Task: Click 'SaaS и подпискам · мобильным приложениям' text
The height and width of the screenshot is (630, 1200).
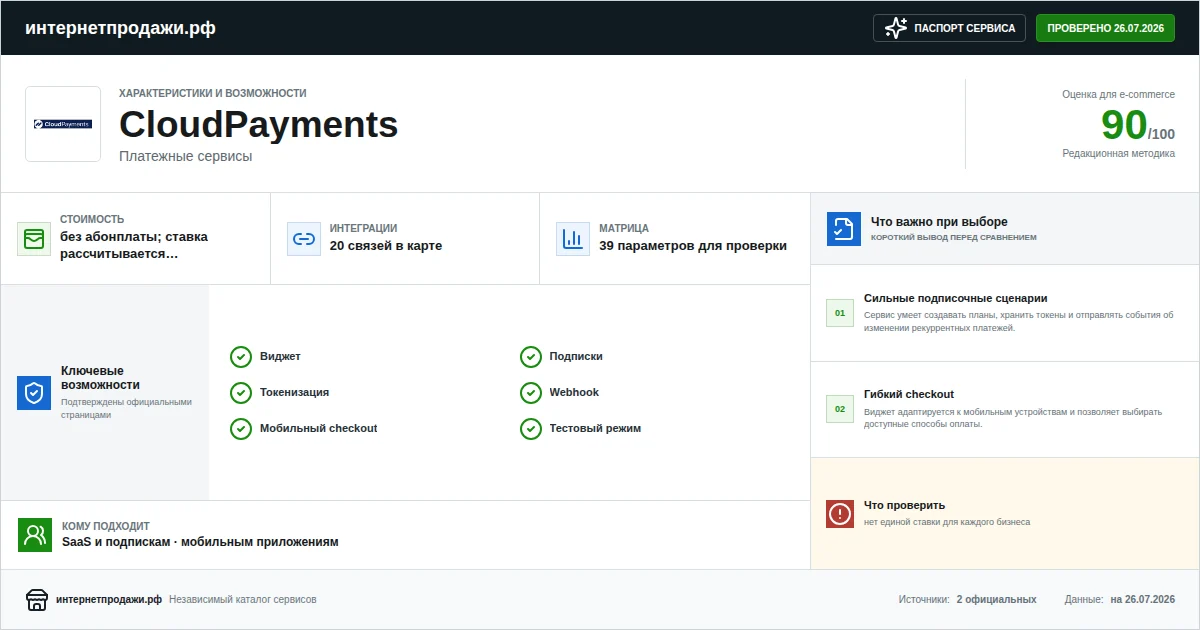Action: click(200, 542)
